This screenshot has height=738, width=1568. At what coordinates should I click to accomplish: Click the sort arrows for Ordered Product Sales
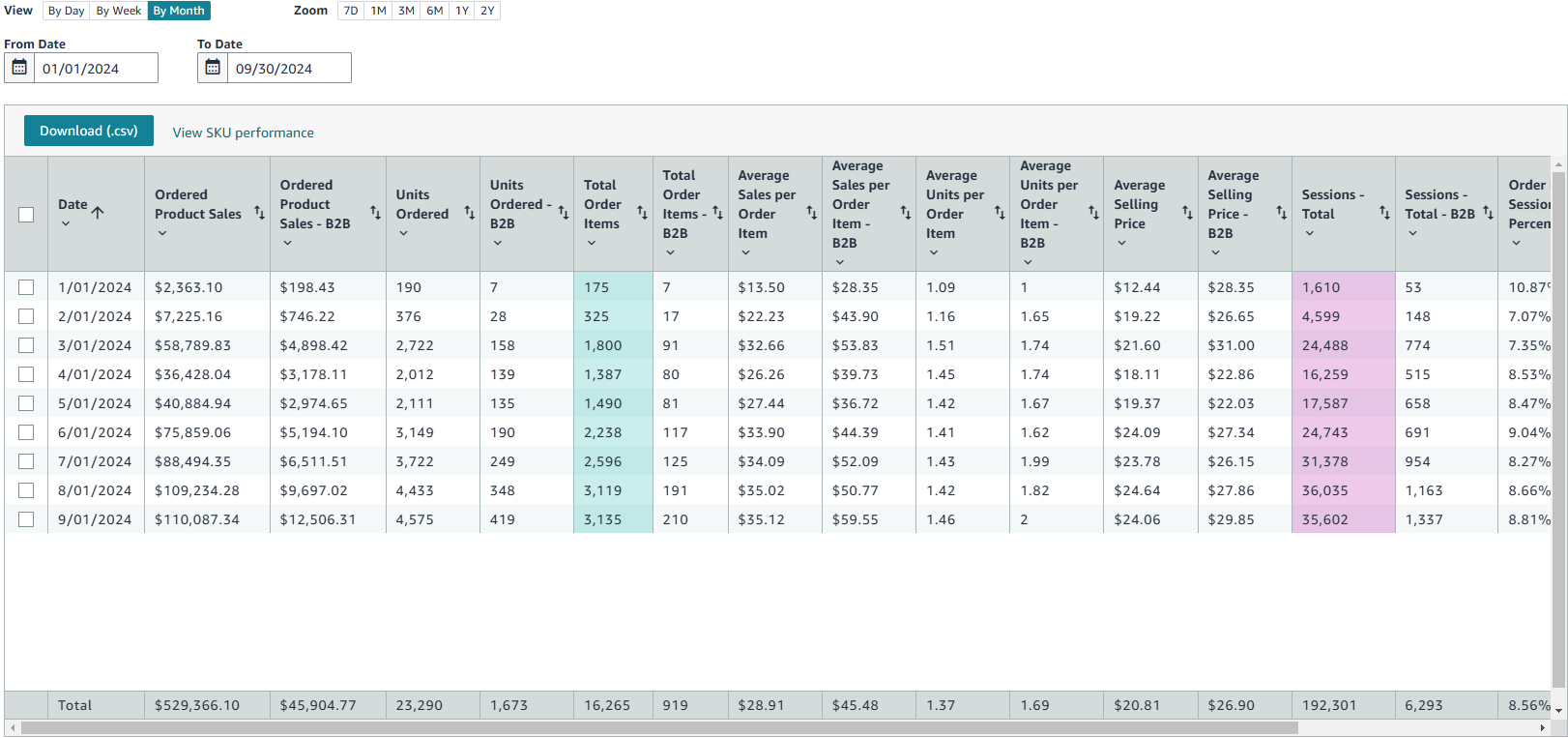tap(259, 213)
